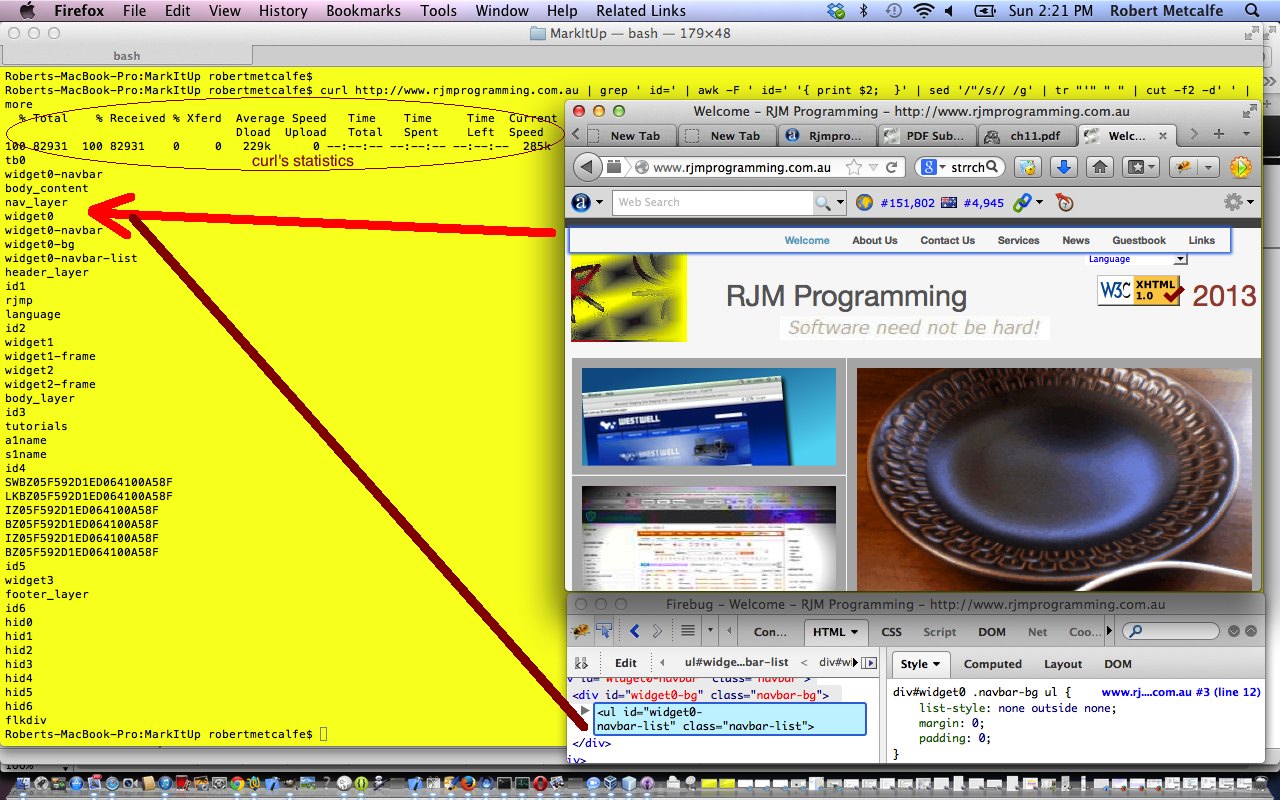Click the Firebug logo icon in the Firebug window
Image resolution: width=1280 pixels, height=800 pixels.
pyautogui.click(x=580, y=631)
